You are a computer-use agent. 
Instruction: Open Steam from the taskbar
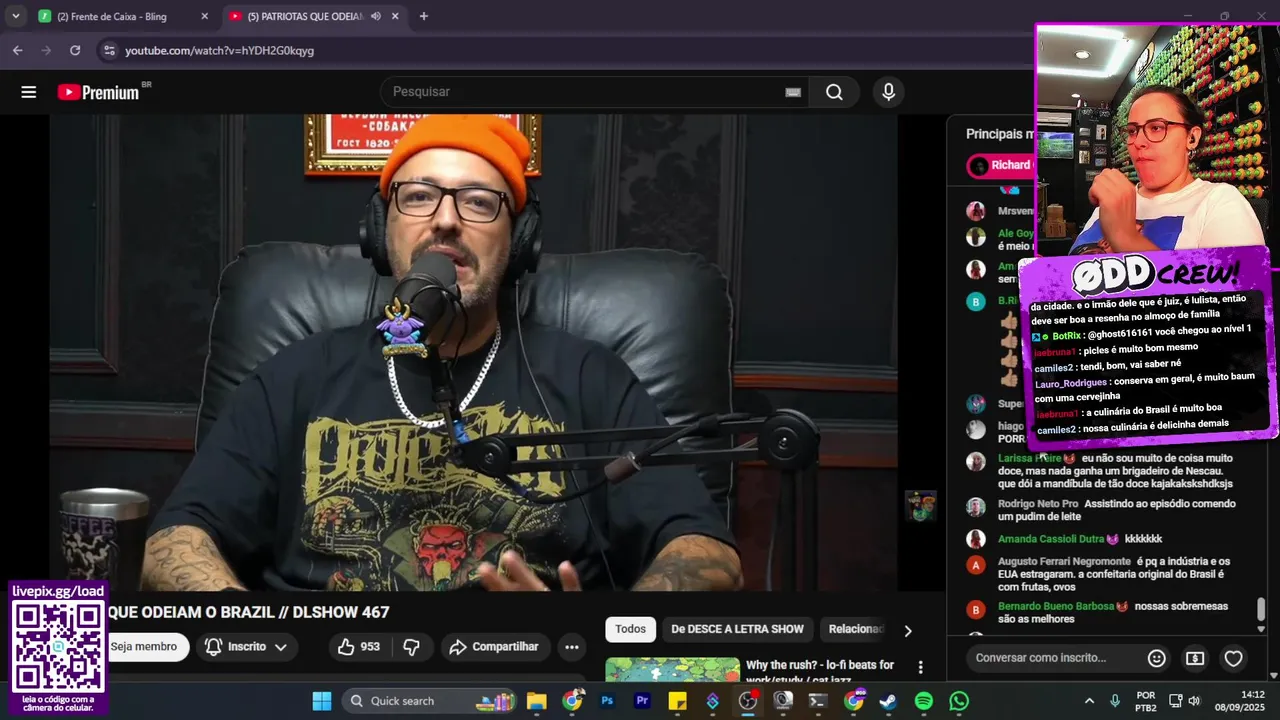point(888,701)
